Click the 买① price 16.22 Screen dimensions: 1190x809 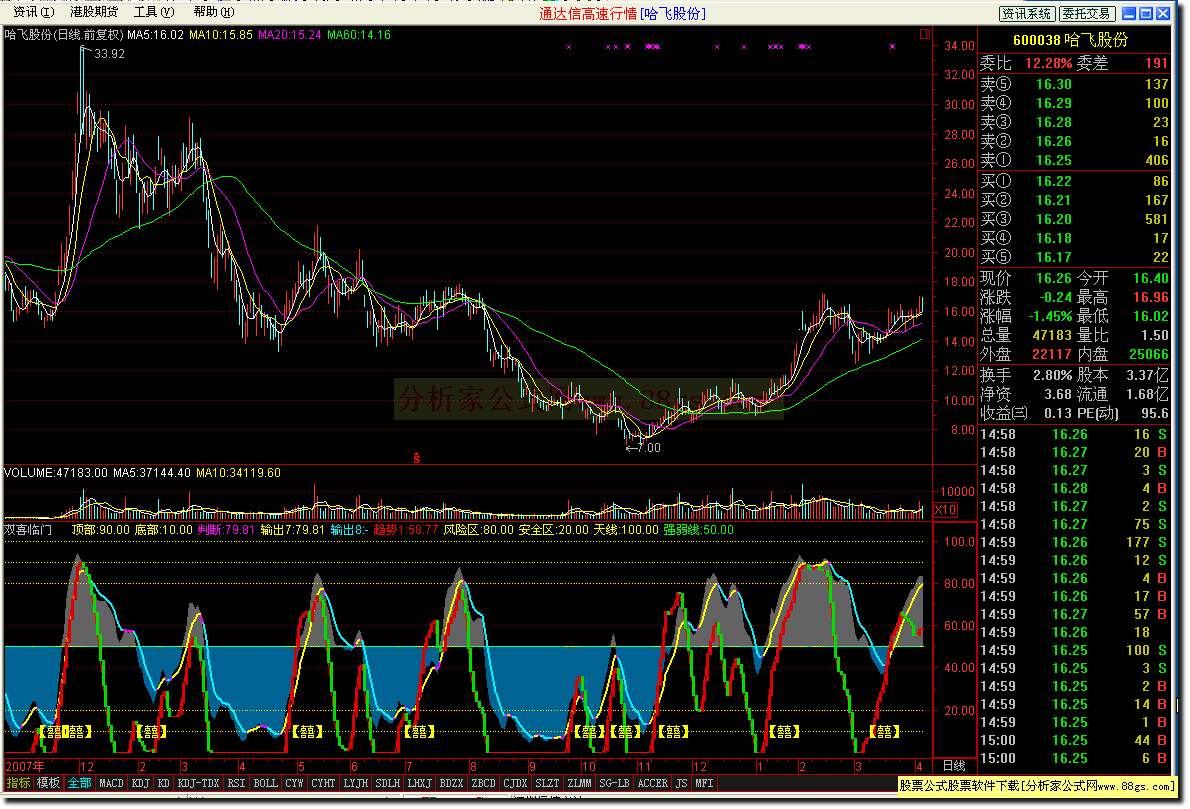[x=1054, y=181]
